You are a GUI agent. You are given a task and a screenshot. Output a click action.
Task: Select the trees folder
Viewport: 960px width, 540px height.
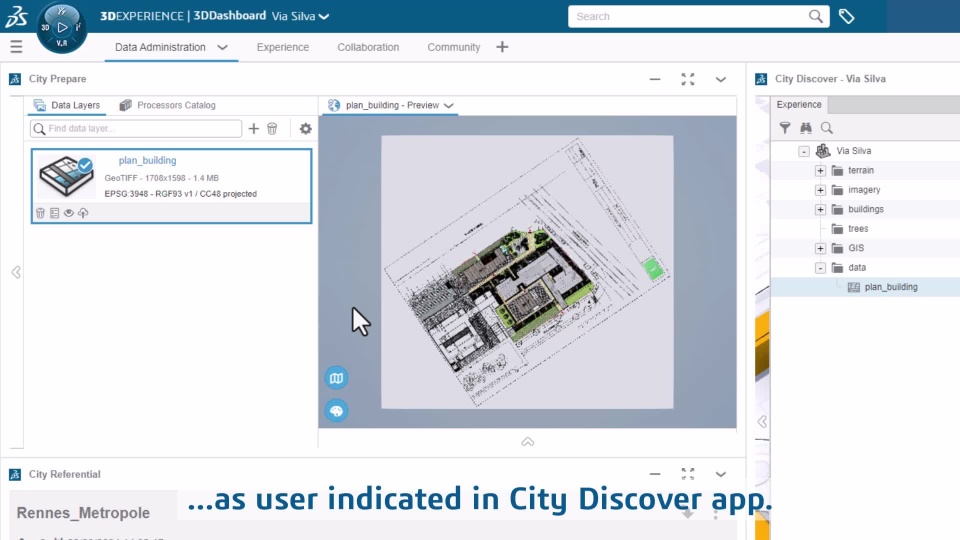point(858,229)
